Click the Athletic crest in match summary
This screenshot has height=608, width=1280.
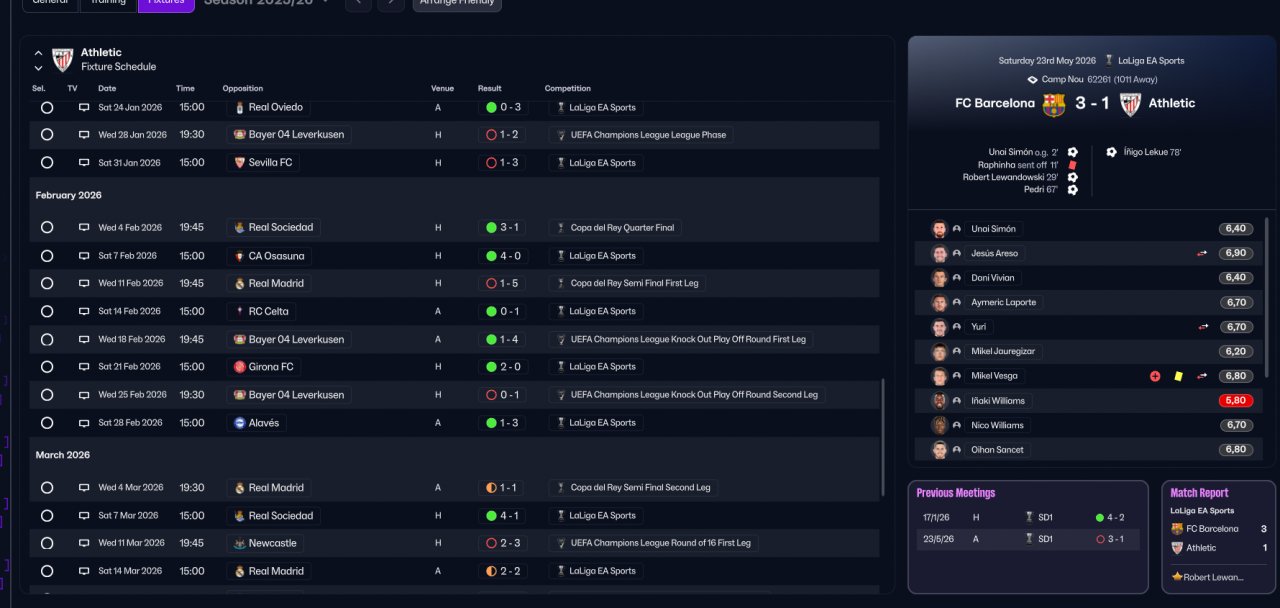pyautogui.click(x=1130, y=104)
